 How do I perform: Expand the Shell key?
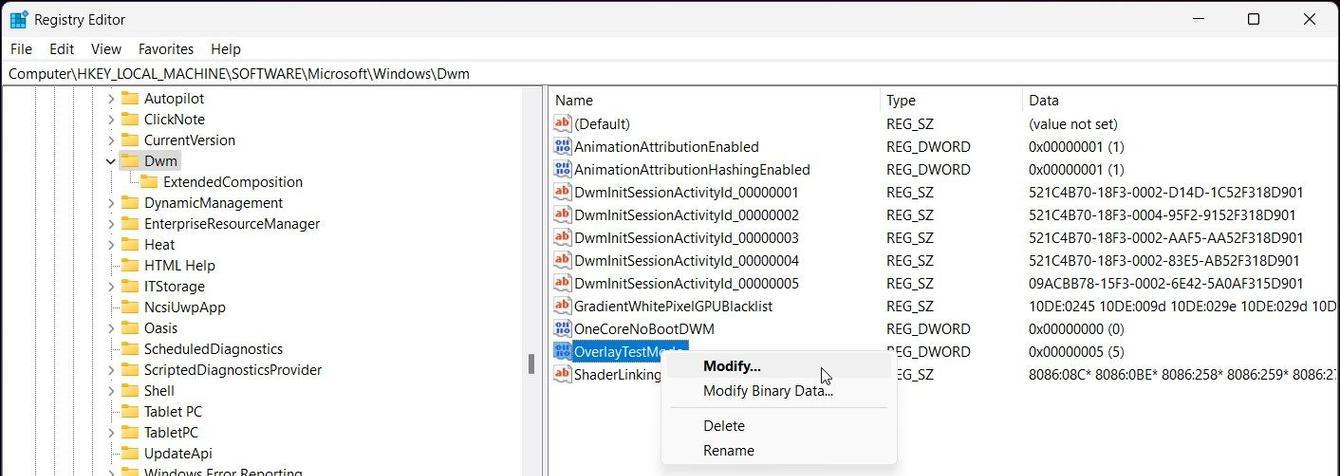point(110,391)
